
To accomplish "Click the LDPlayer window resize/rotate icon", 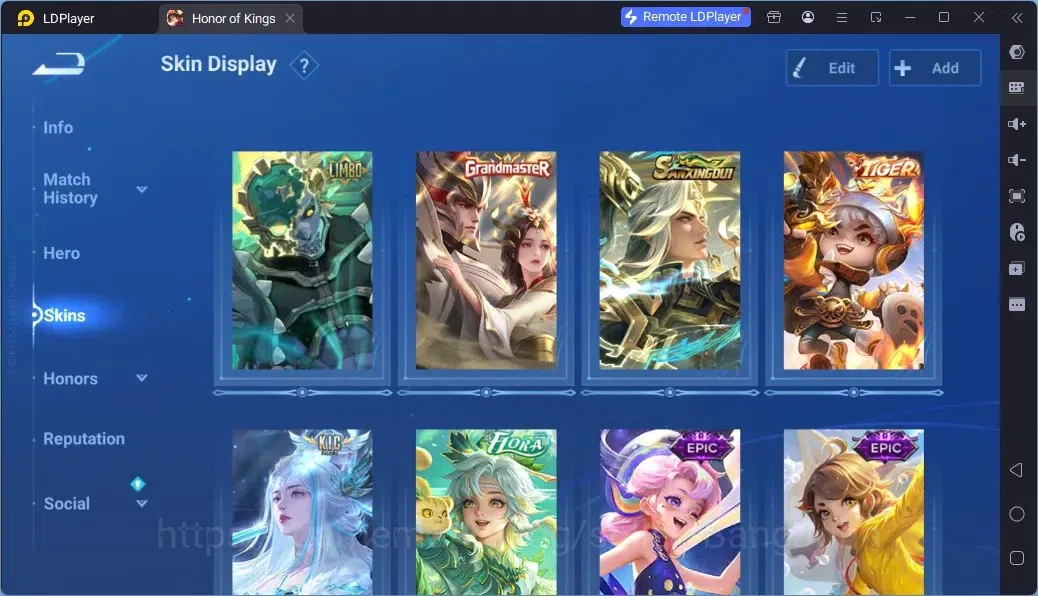I will [x=876, y=17].
